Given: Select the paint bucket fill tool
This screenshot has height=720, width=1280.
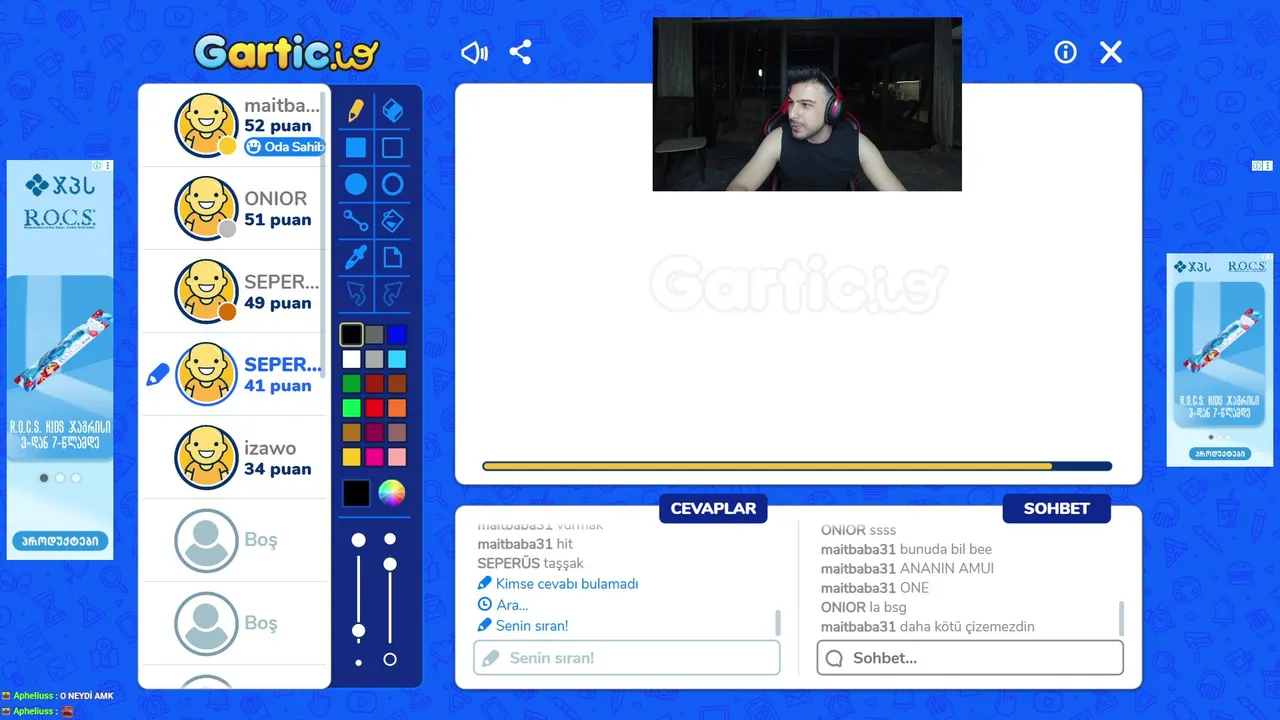Looking at the screenshot, I should pos(393,221).
